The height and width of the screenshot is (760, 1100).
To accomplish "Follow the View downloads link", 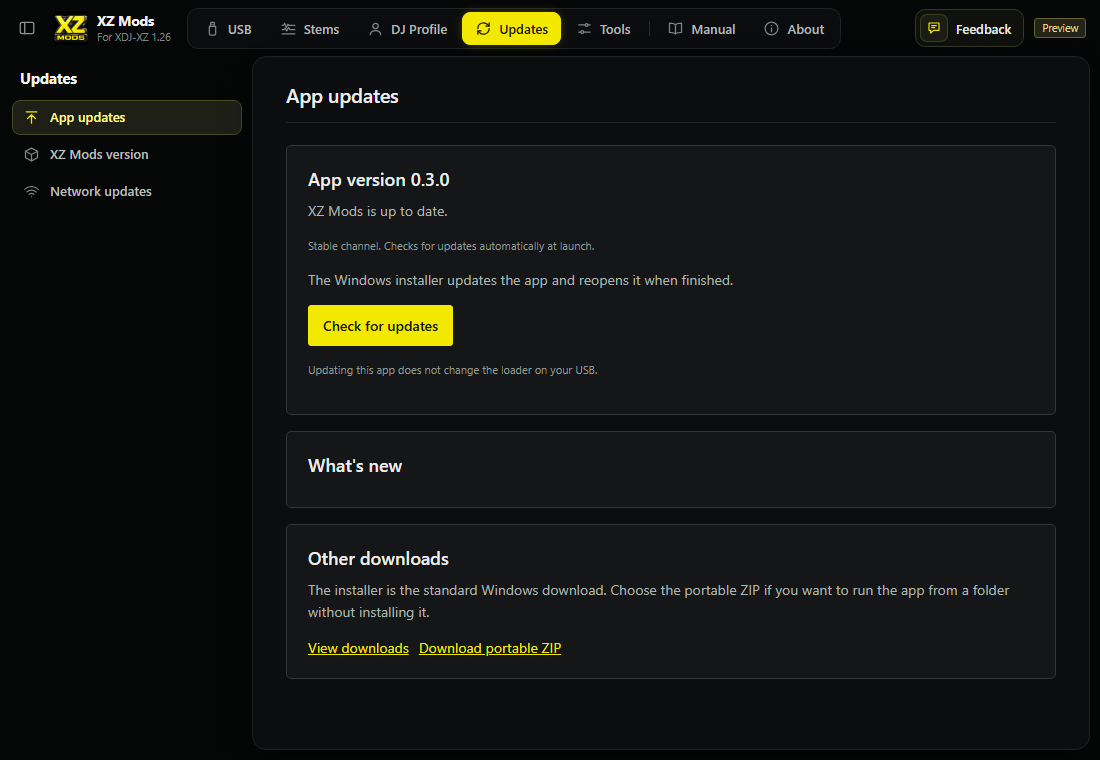I will (x=358, y=648).
